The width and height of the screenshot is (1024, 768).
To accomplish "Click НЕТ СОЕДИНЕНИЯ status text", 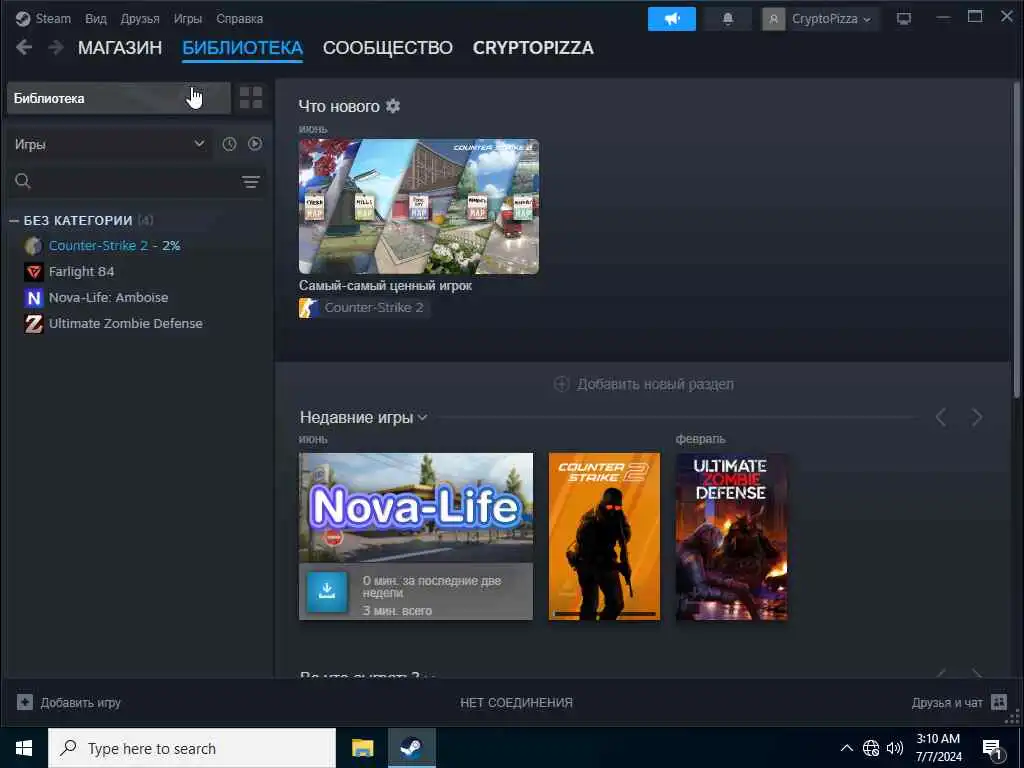I will click(x=516, y=703).
